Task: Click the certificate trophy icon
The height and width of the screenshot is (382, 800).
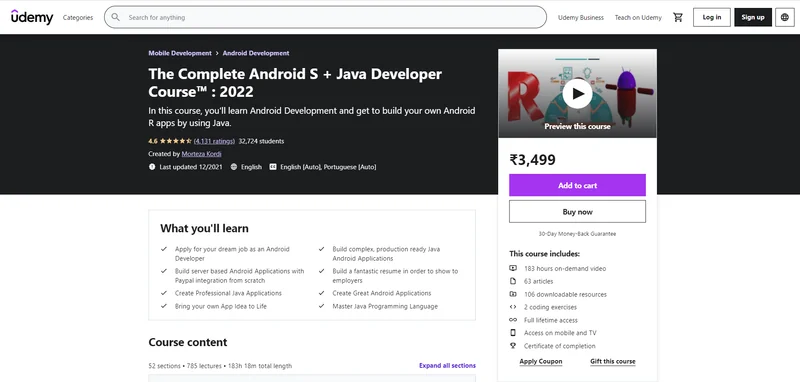Action: [x=513, y=346]
